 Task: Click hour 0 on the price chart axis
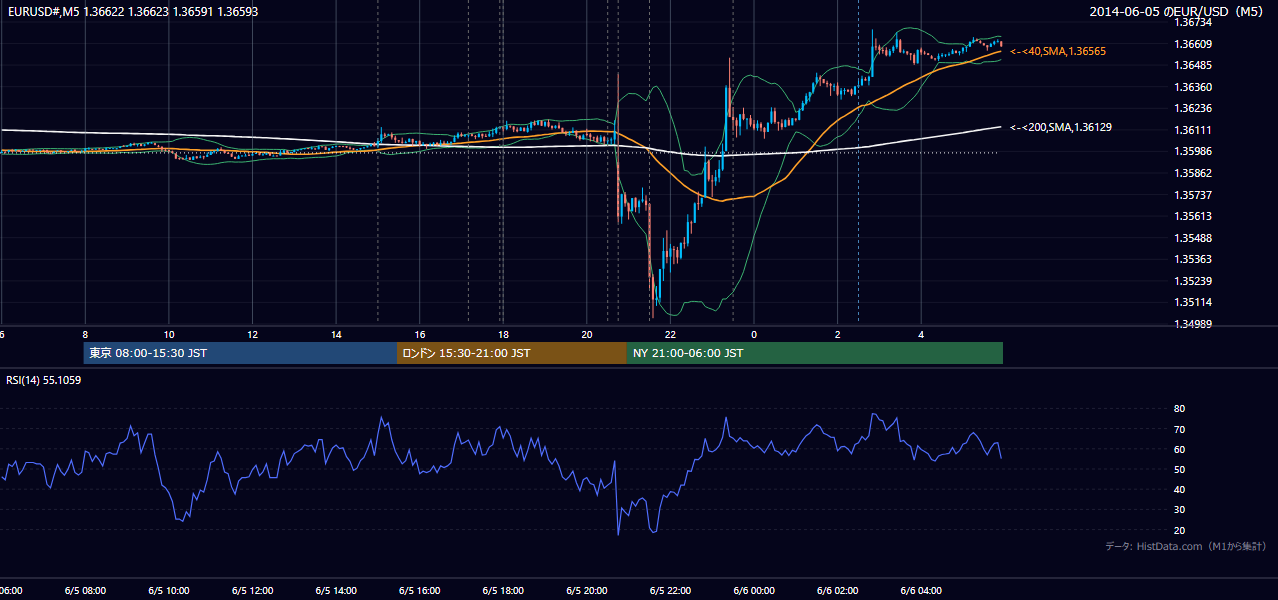pyautogui.click(x=754, y=335)
